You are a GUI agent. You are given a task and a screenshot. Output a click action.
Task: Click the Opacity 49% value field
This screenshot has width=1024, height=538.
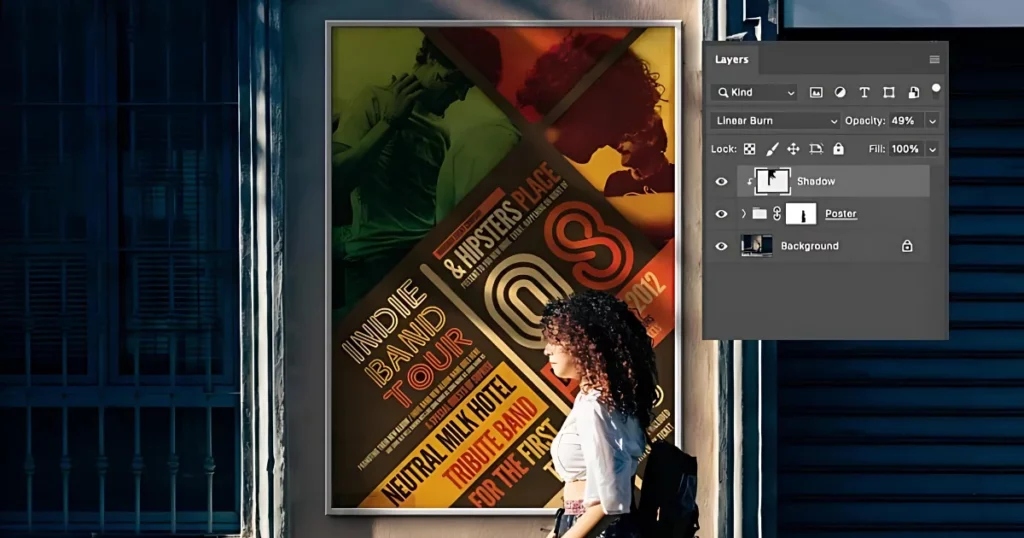[x=906, y=121]
